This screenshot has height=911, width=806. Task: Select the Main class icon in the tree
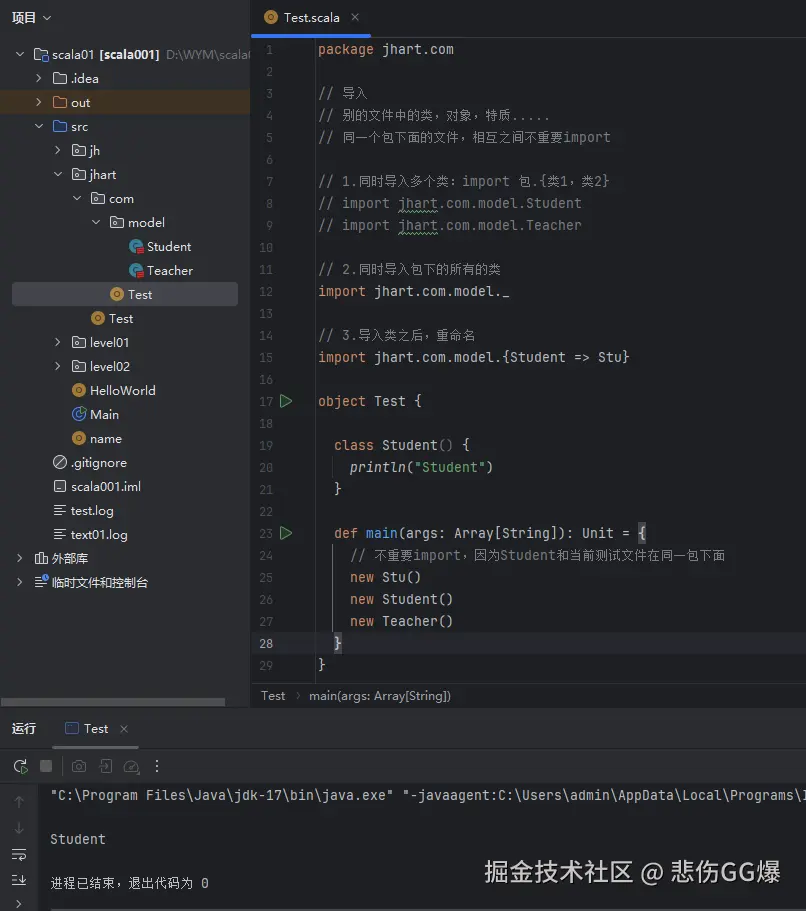79,414
